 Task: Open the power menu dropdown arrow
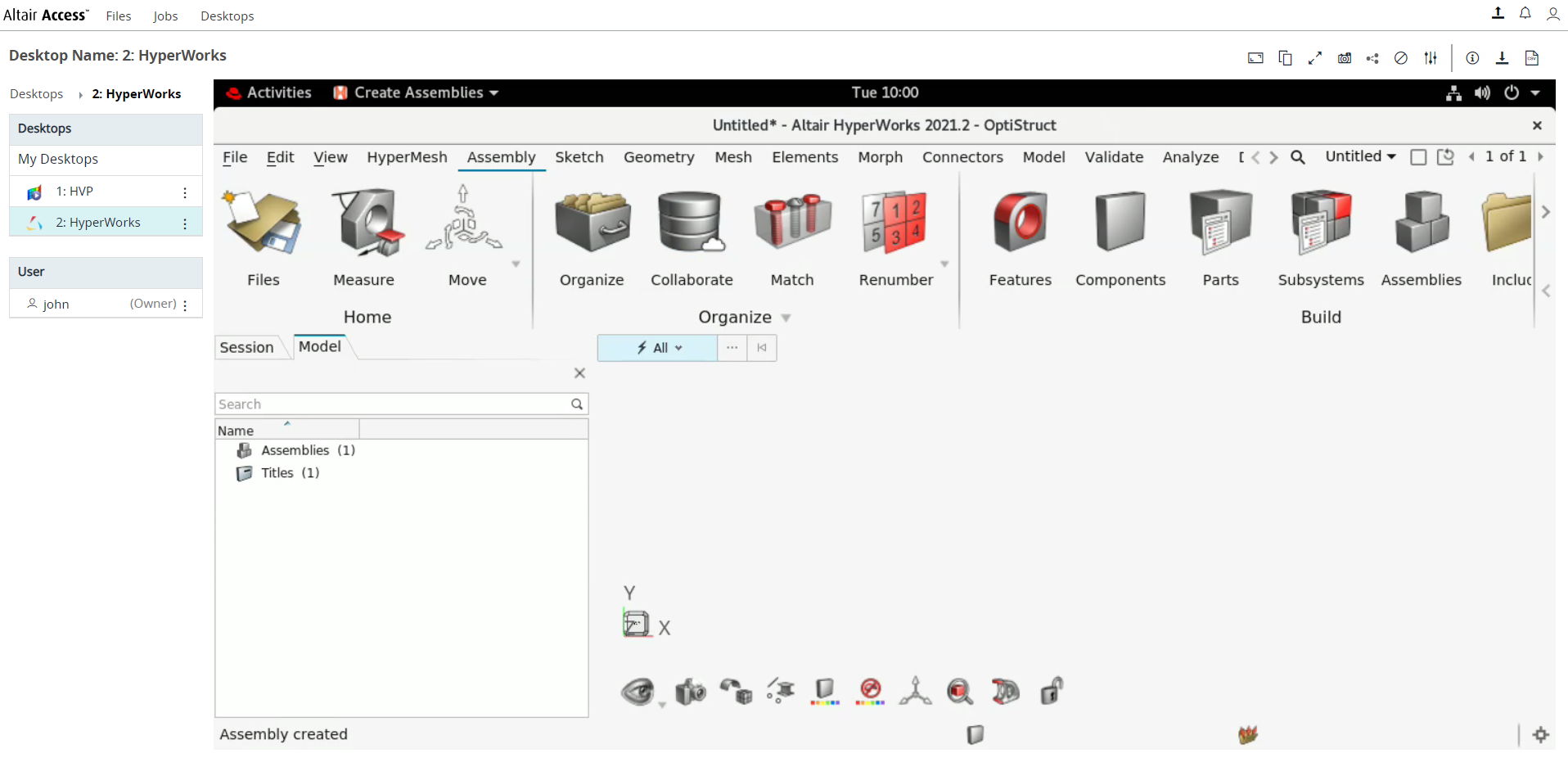pos(1535,93)
